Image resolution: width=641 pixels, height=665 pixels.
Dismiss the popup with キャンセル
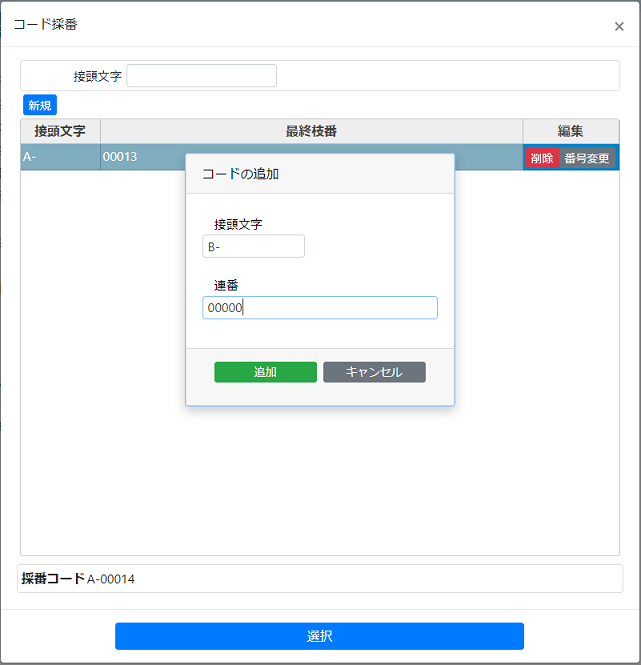[374, 372]
